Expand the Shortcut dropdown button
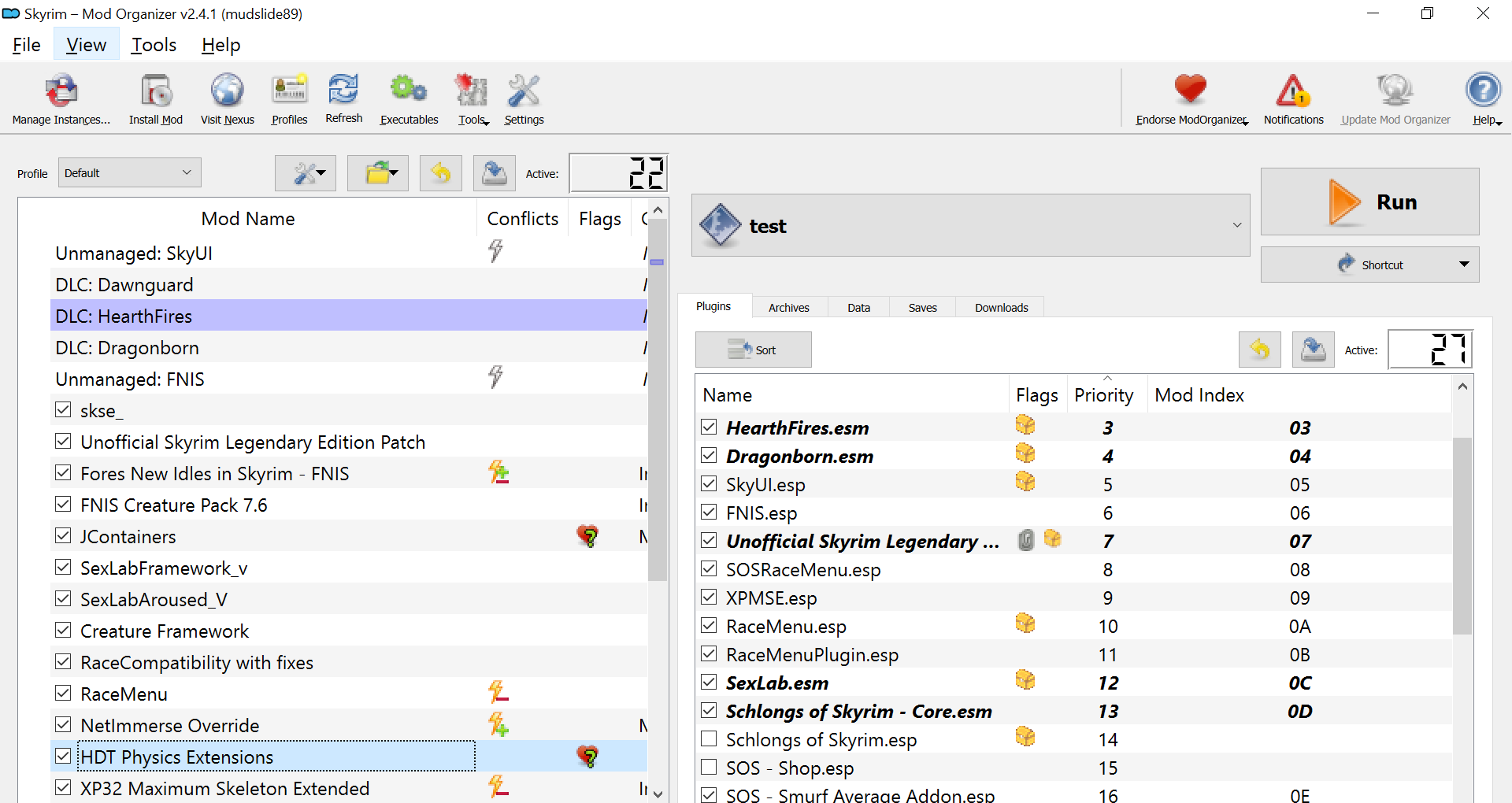Screen dimensions: 1512x803 (x=1369, y=265)
